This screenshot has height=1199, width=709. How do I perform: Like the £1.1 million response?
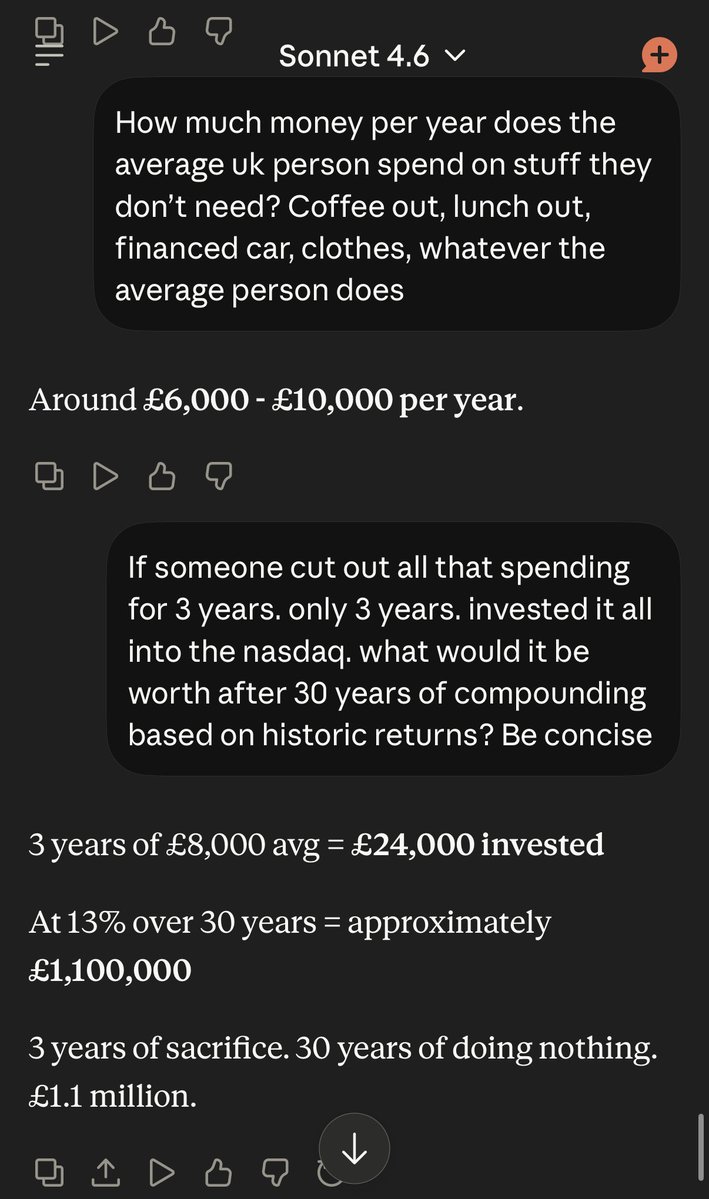217,1170
